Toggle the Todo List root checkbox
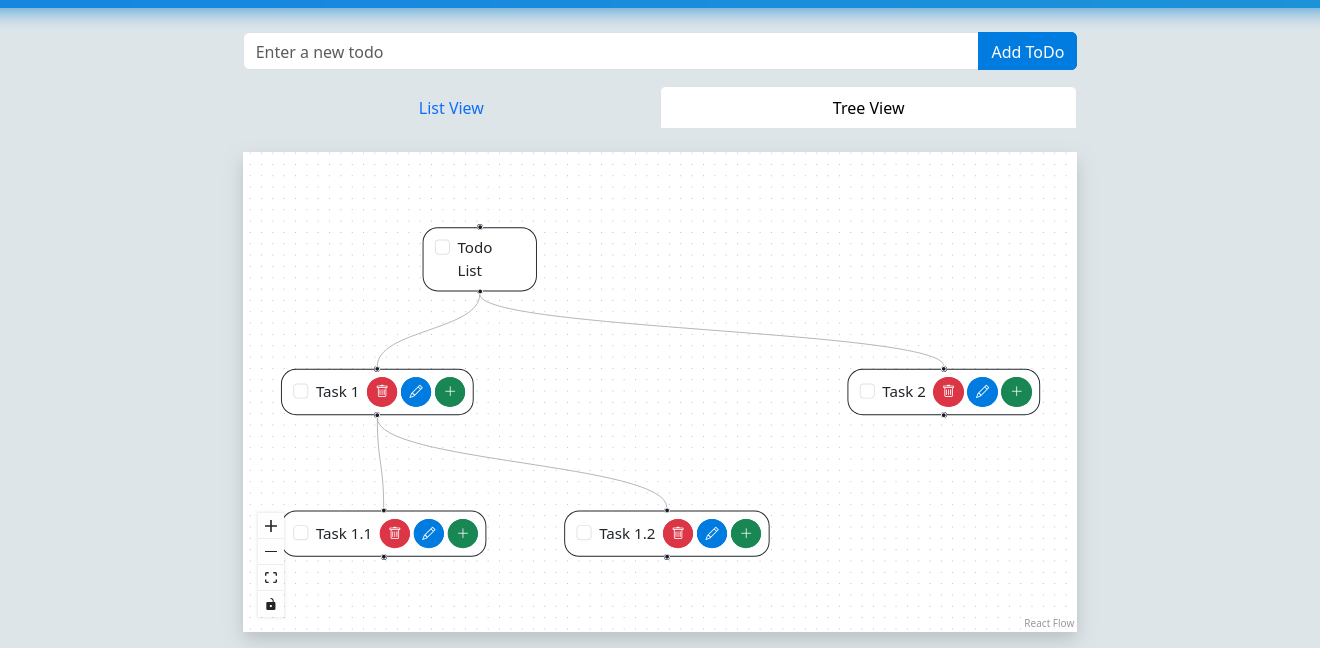 click(x=442, y=247)
